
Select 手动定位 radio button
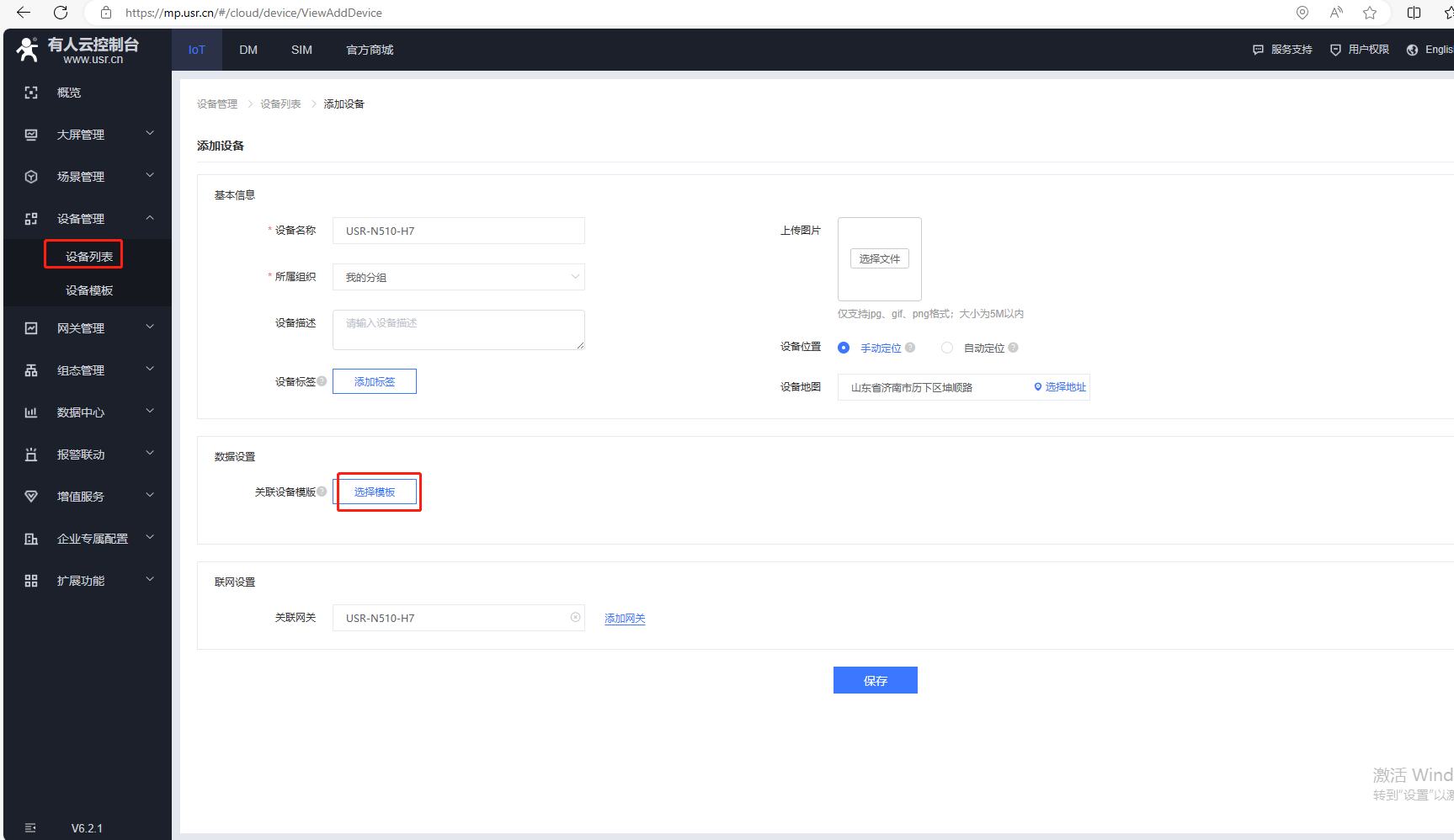click(844, 348)
